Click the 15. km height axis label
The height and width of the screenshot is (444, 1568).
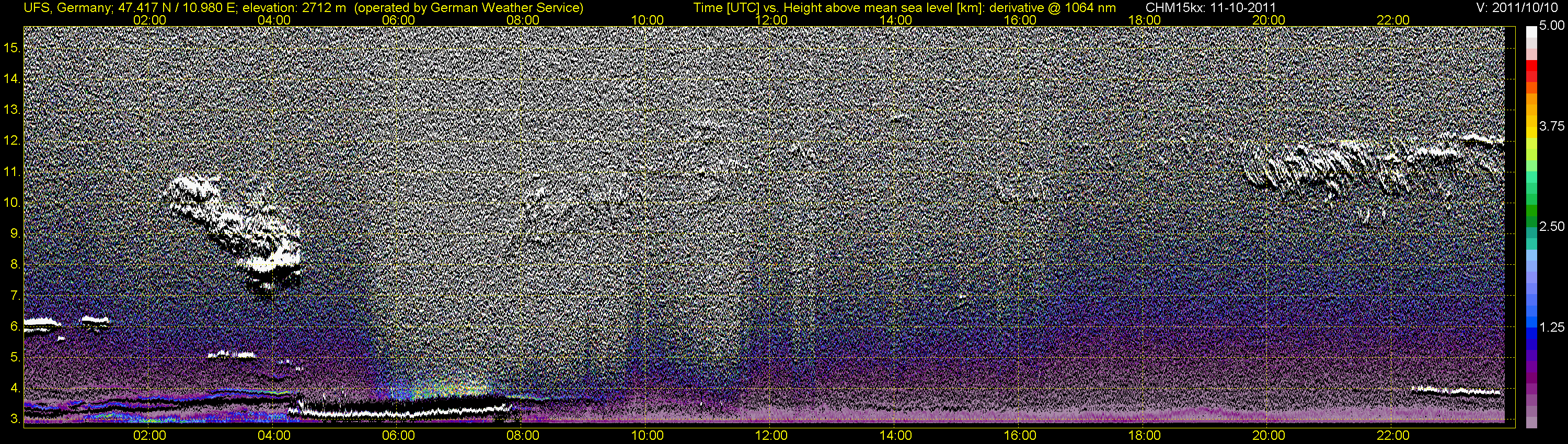[11, 48]
